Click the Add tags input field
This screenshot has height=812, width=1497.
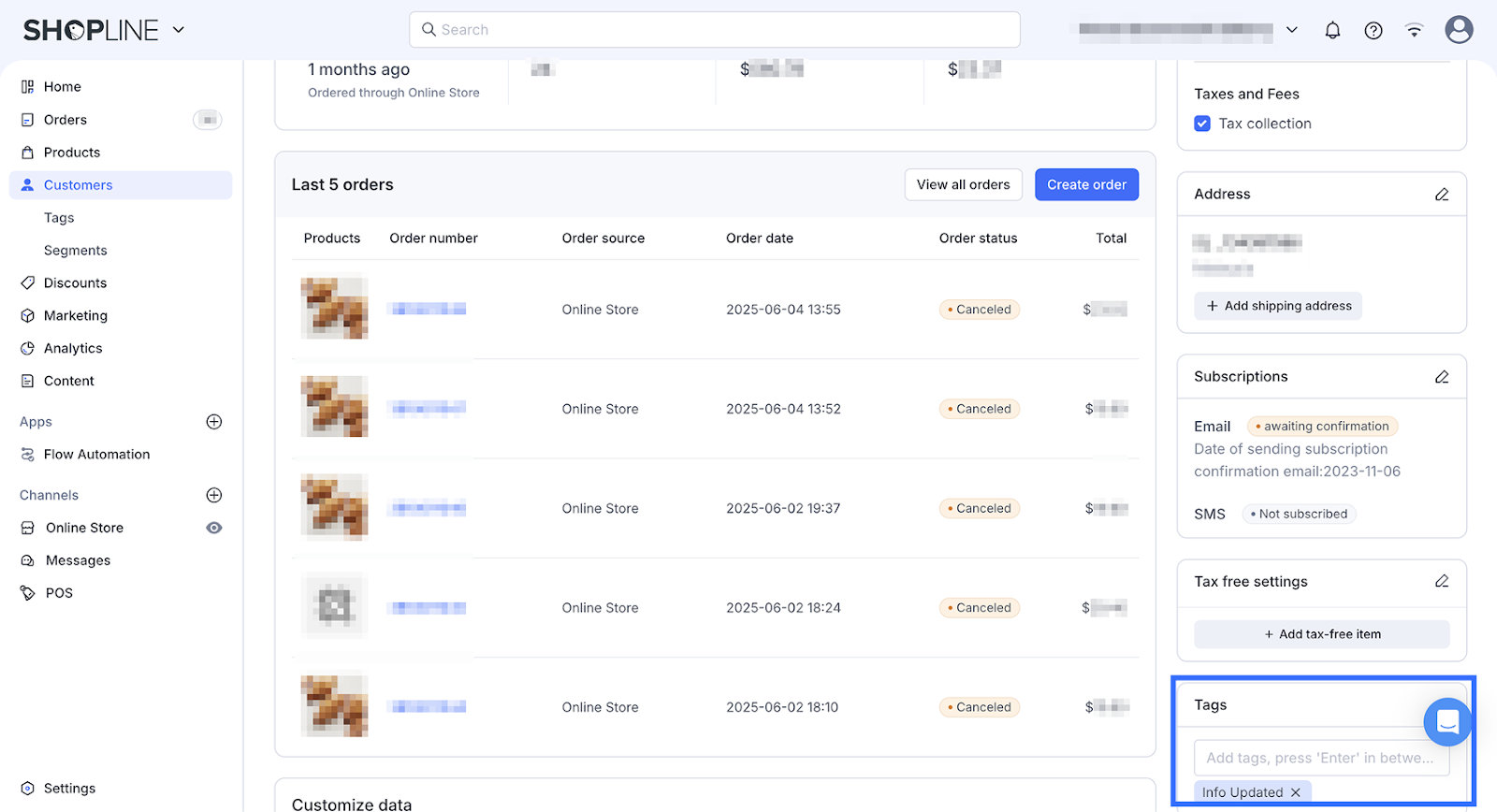coord(1319,758)
